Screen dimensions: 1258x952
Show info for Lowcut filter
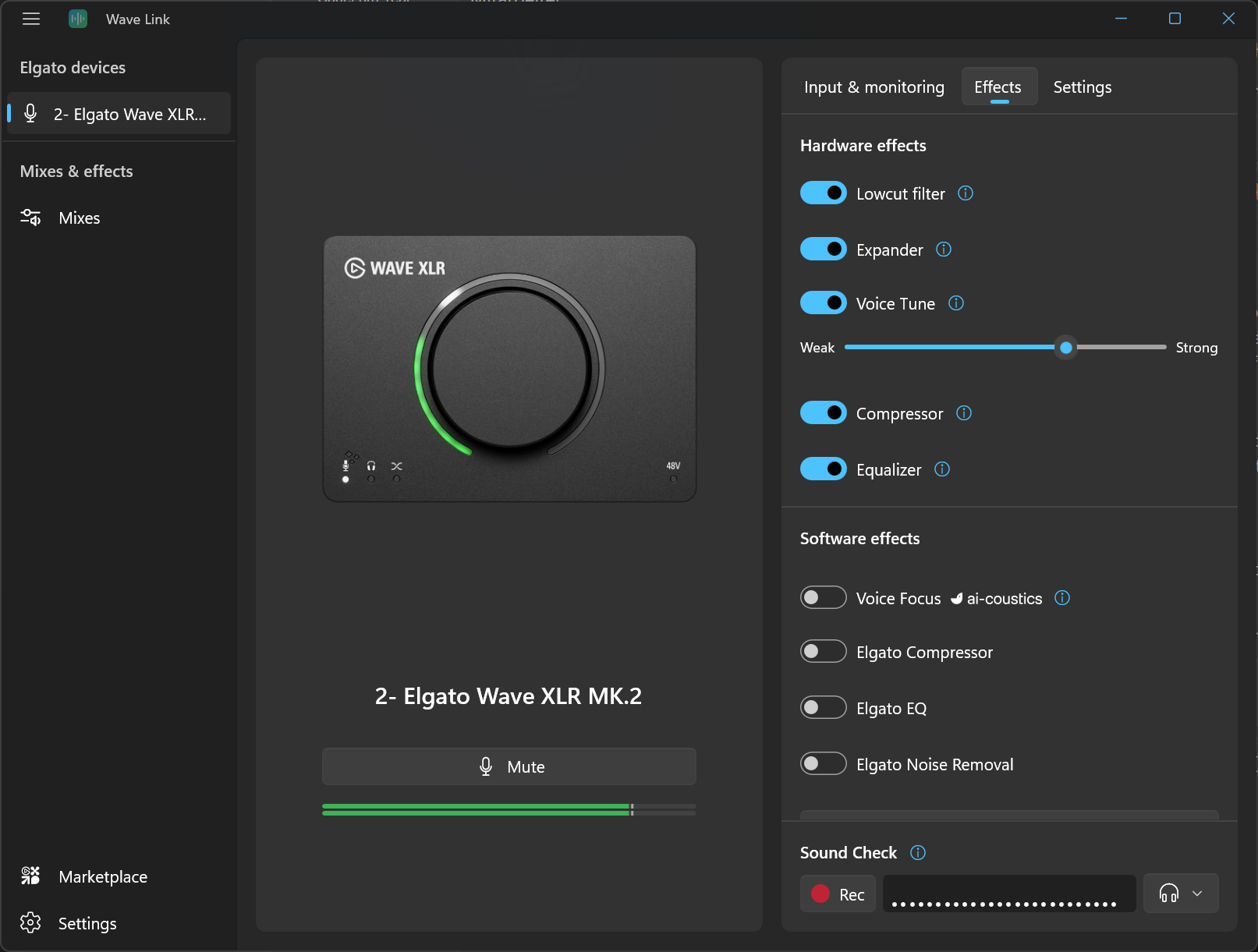pos(966,193)
